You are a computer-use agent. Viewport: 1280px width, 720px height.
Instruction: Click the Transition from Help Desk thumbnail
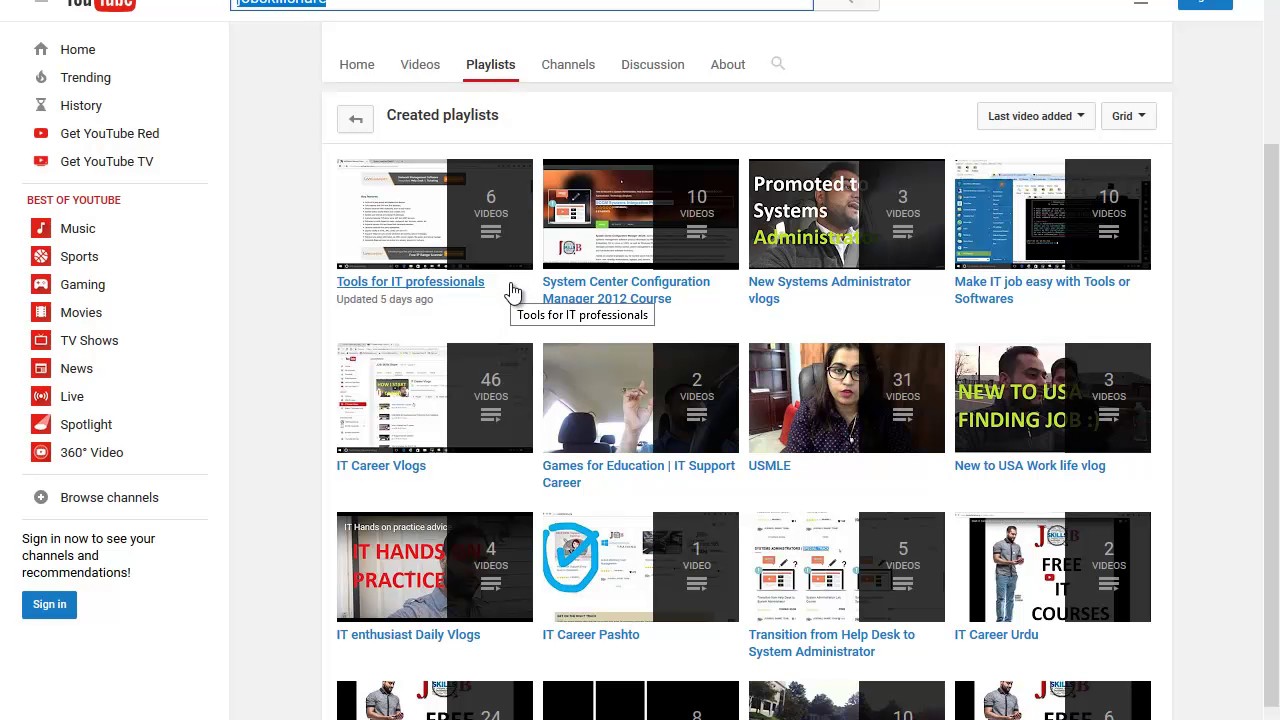(846, 567)
